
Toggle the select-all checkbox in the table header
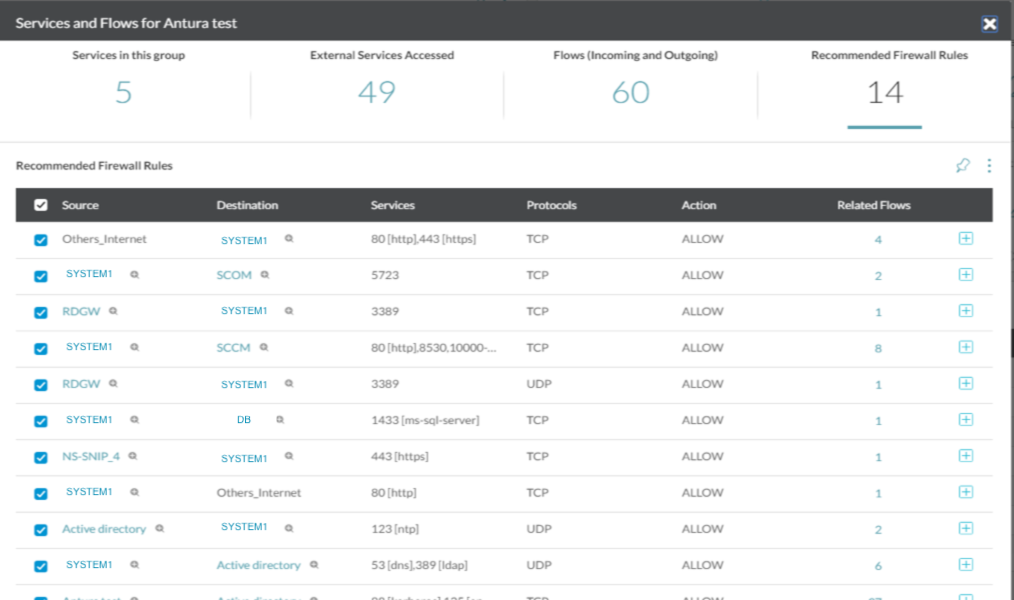coord(41,204)
